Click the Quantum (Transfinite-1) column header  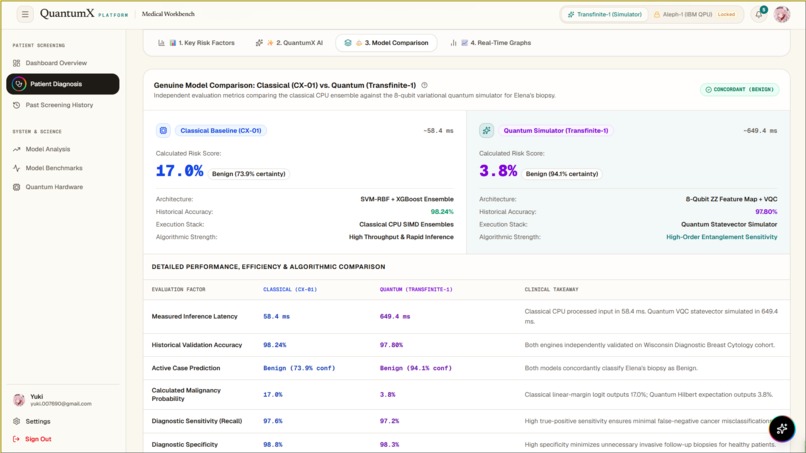pos(416,289)
